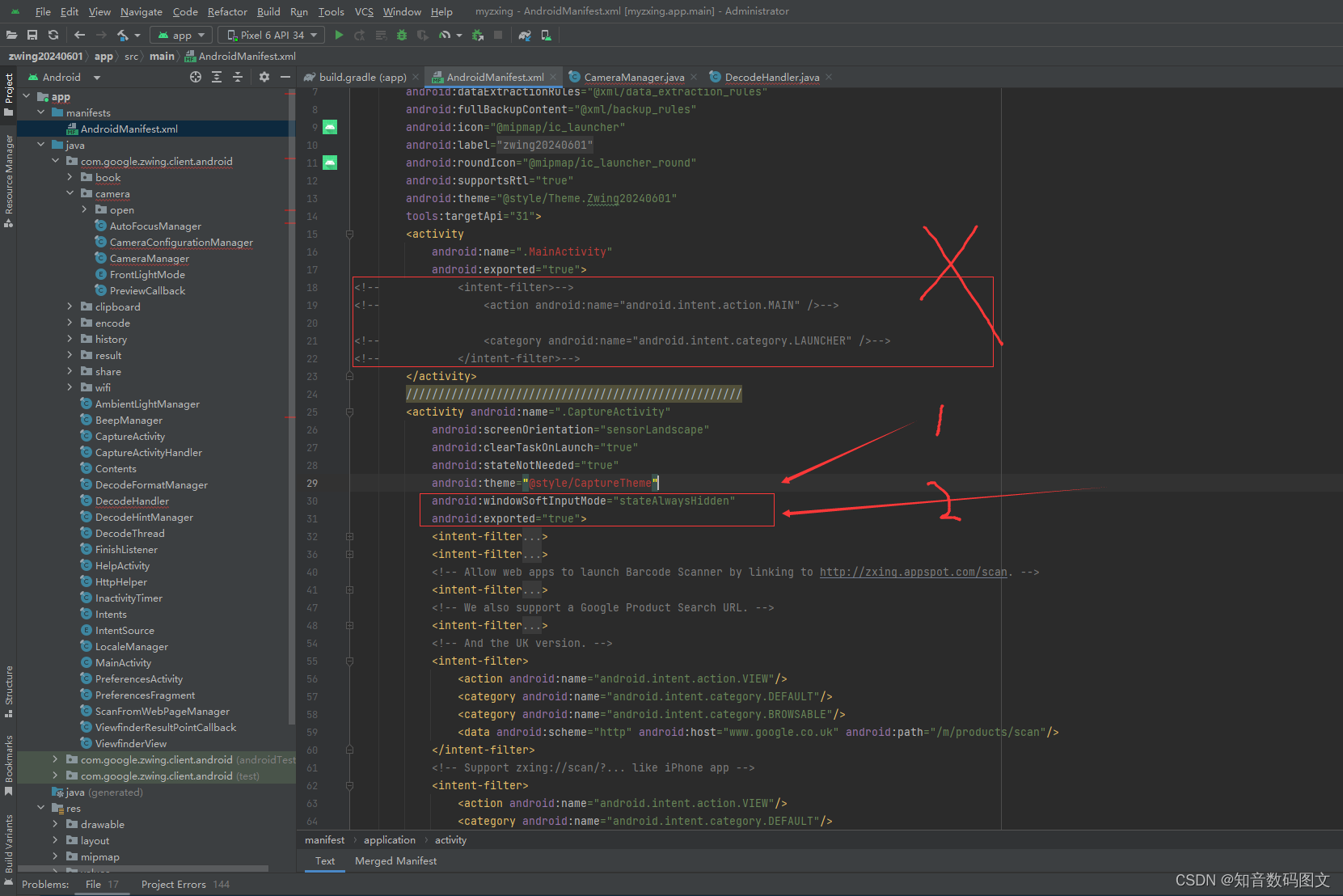Click 'Project Errors' in the Problems bar

click(x=173, y=884)
